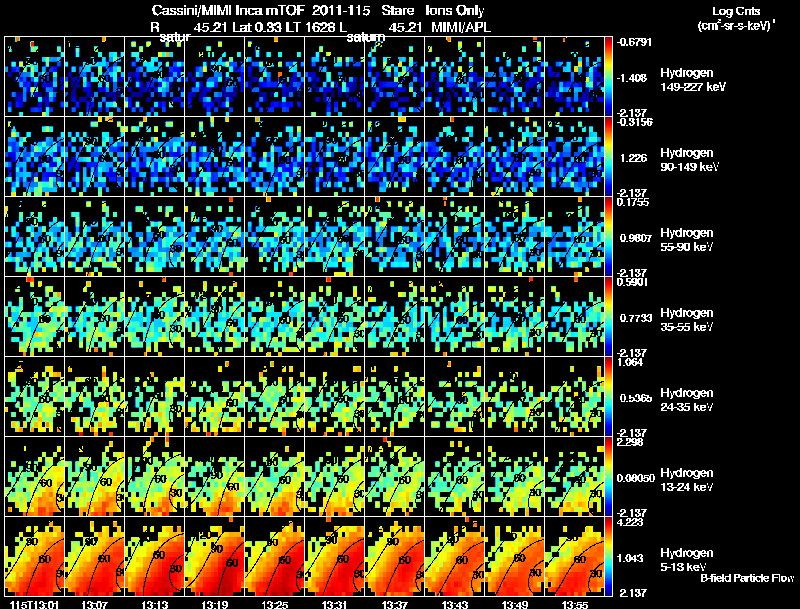Click the 'Hydrogen 90-149 keV' row label
This screenshot has height=609, width=800.
[689, 160]
